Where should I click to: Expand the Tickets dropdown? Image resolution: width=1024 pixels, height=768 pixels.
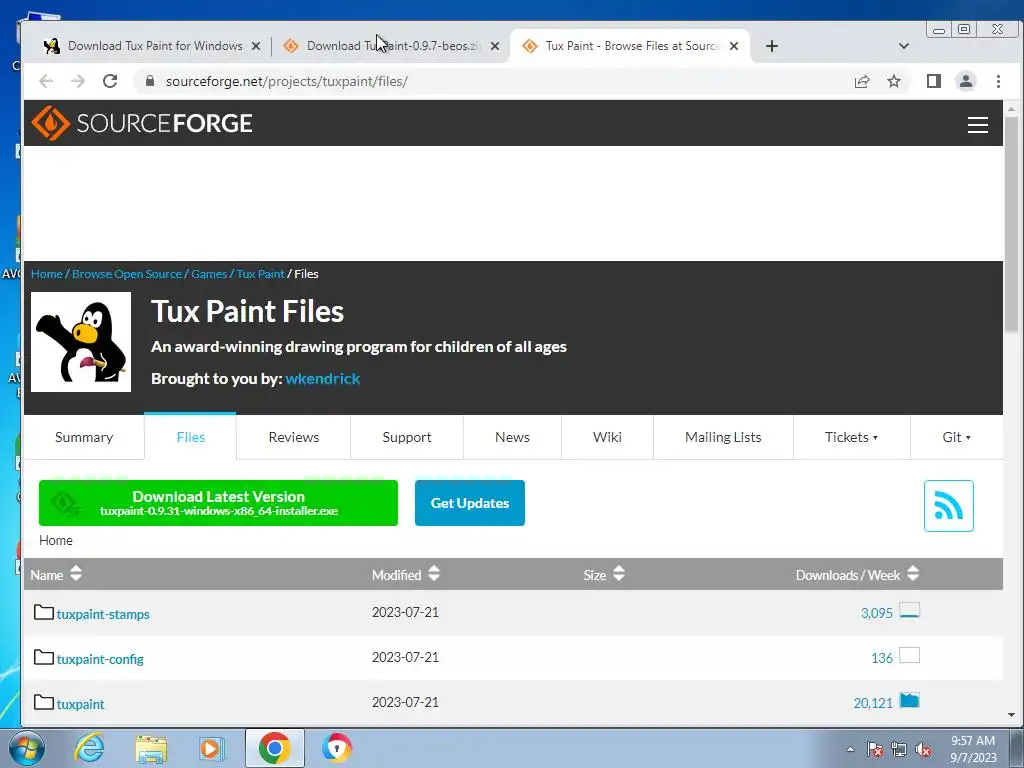(x=851, y=437)
